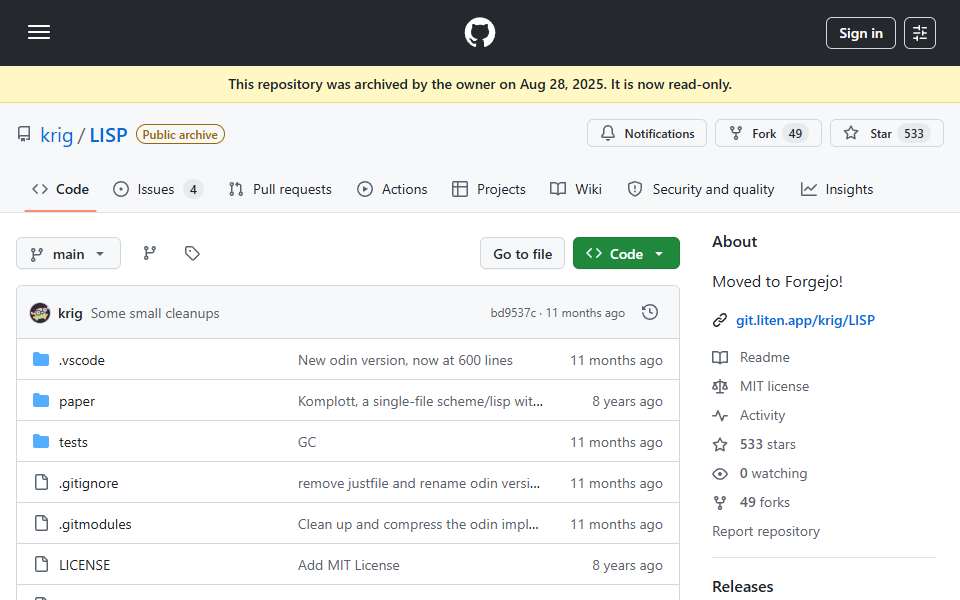The width and height of the screenshot is (960, 600).
Task: Switch to the Issues tab
Action: point(157,189)
